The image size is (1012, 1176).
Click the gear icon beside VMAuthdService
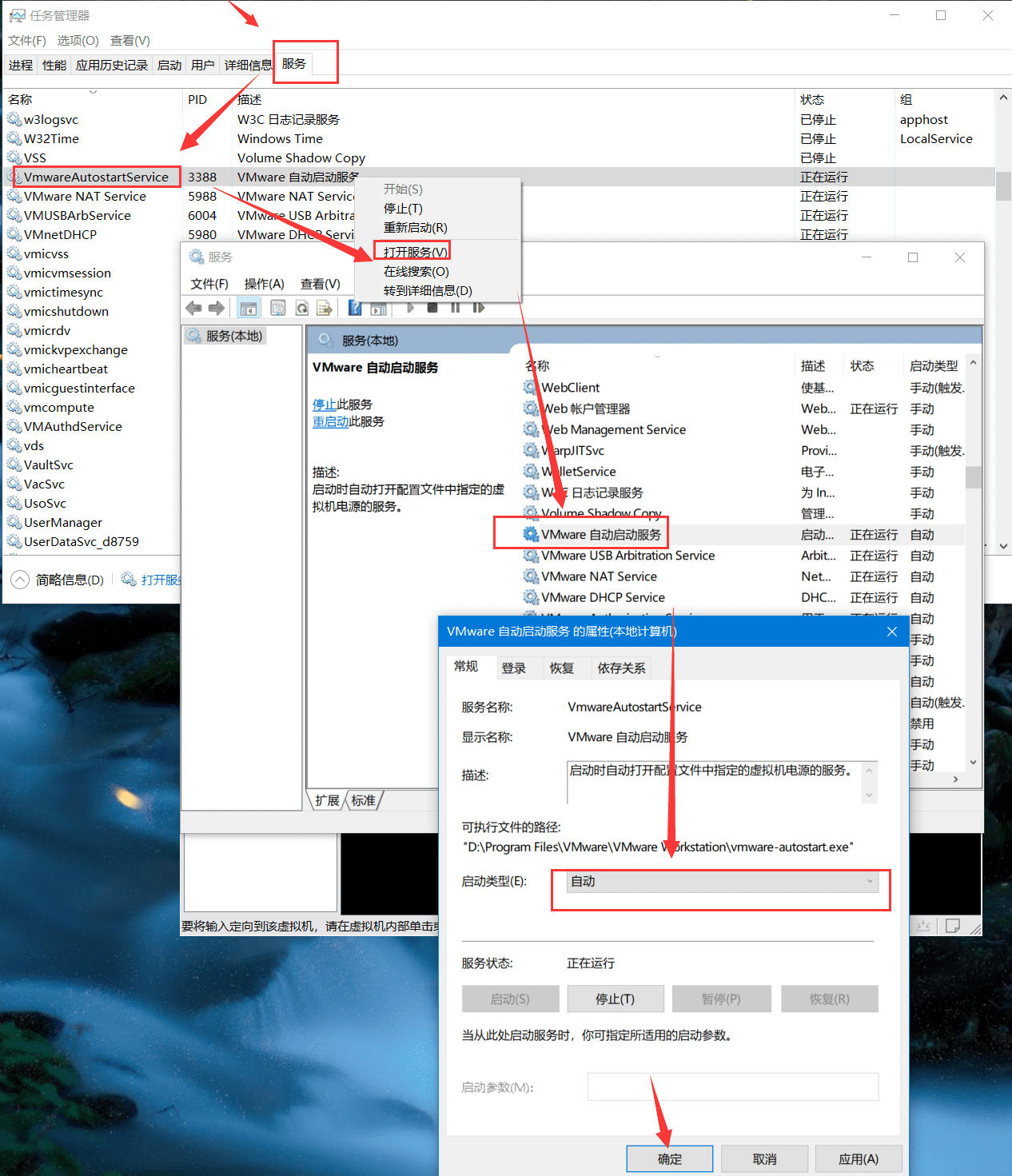[x=14, y=426]
